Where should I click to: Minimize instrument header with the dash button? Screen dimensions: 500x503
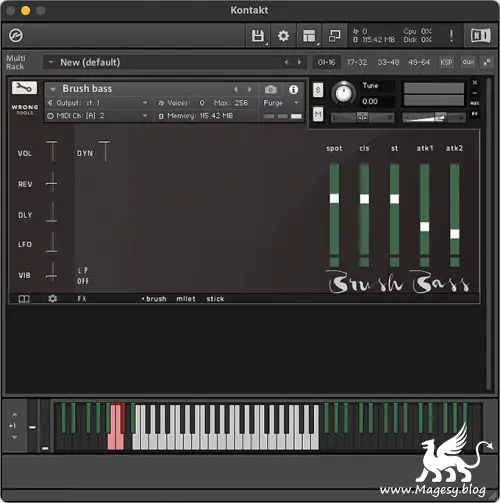point(475,93)
